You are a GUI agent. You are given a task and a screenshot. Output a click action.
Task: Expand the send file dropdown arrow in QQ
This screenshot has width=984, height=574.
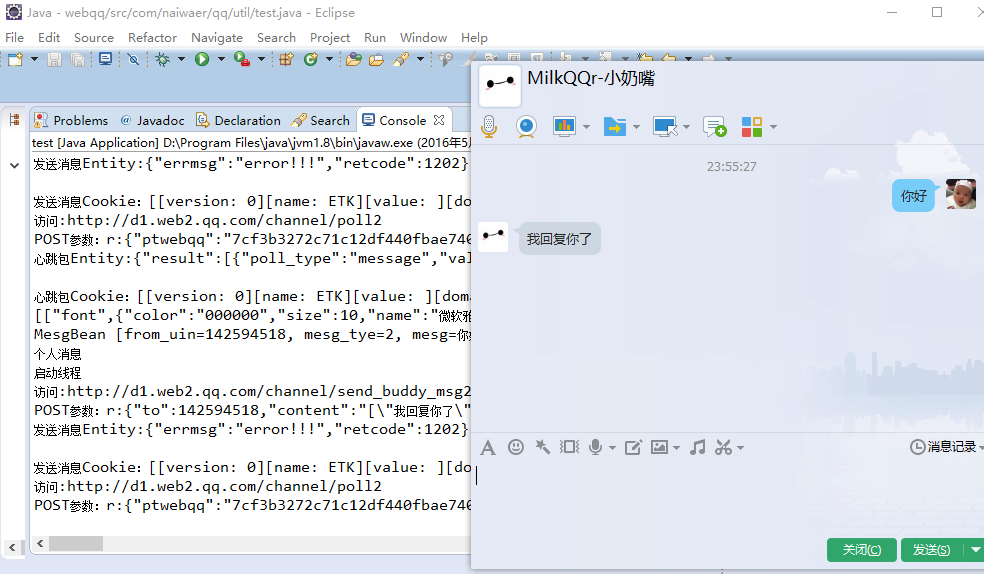tap(636, 127)
